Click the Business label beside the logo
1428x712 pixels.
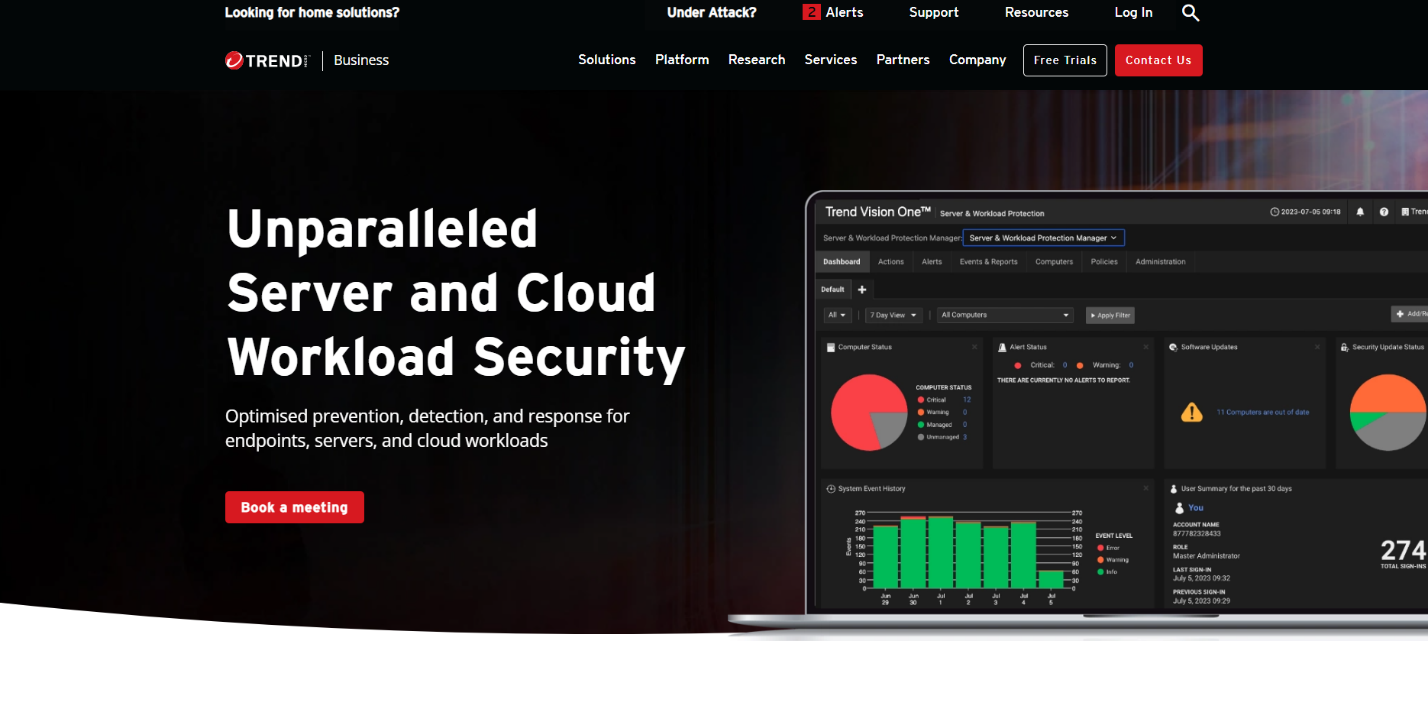(x=361, y=60)
